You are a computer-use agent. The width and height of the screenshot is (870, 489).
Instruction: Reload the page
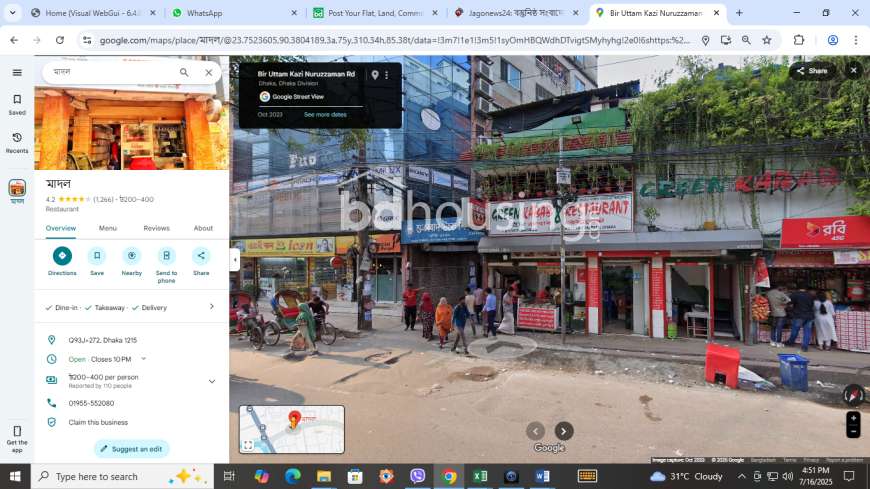pyautogui.click(x=60, y=40)
